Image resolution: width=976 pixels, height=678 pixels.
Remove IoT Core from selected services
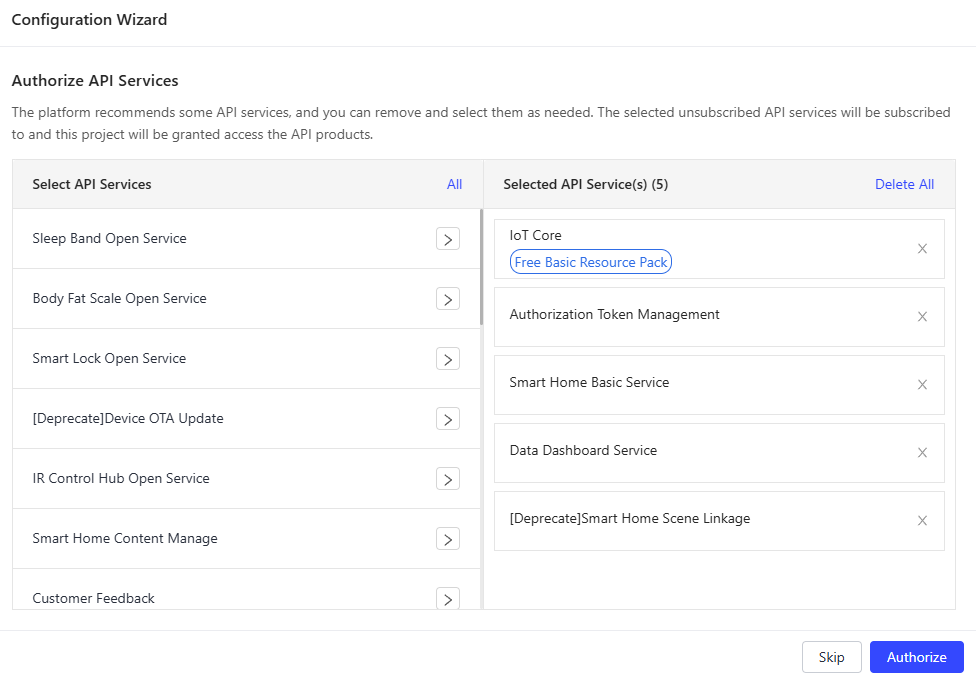pyautogui.click(x=922, y=249)
